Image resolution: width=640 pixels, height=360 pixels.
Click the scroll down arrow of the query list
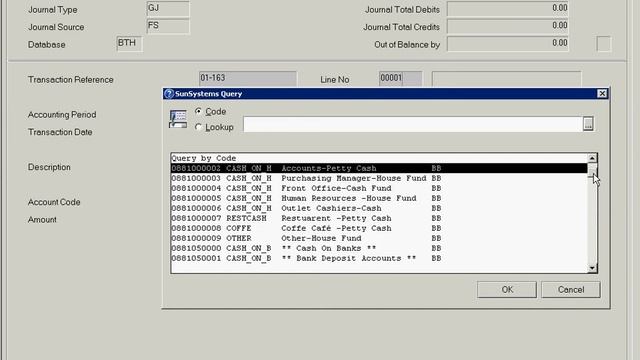[592, 268]
